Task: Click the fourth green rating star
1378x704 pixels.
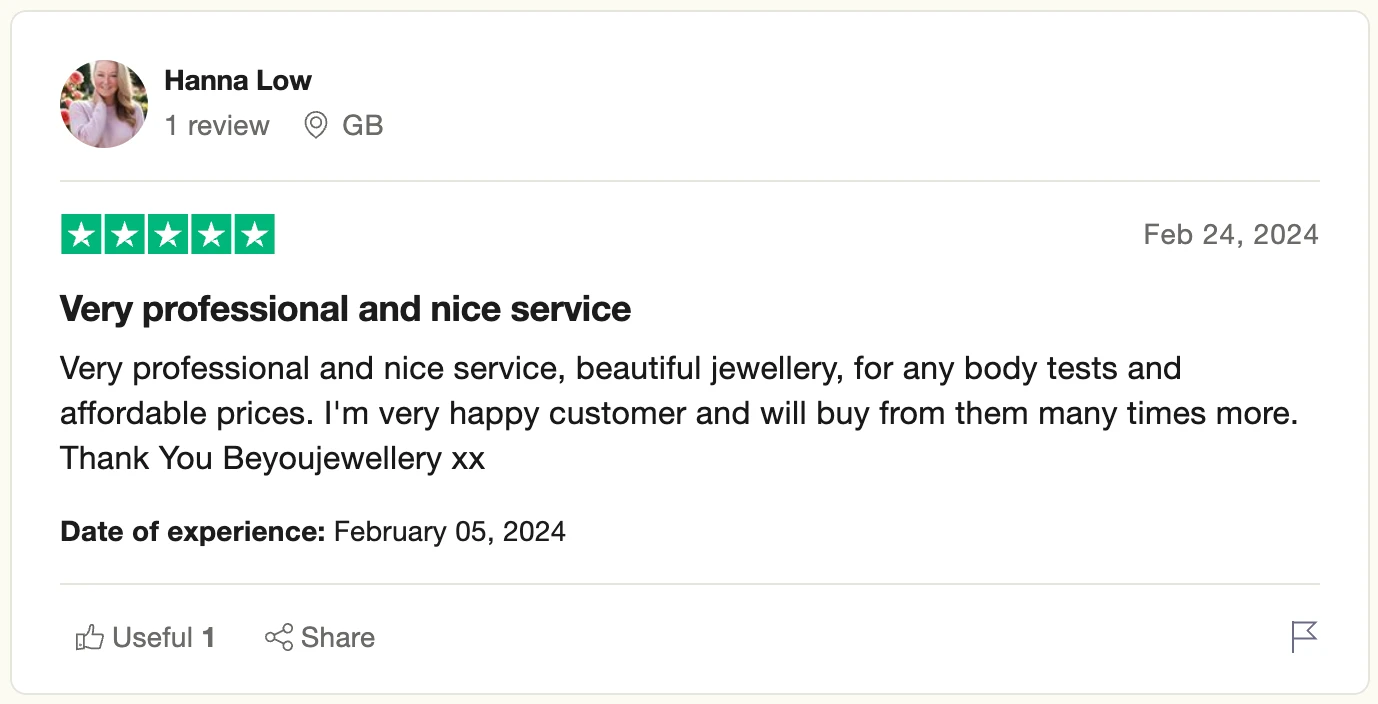Action: coord(212,235)
